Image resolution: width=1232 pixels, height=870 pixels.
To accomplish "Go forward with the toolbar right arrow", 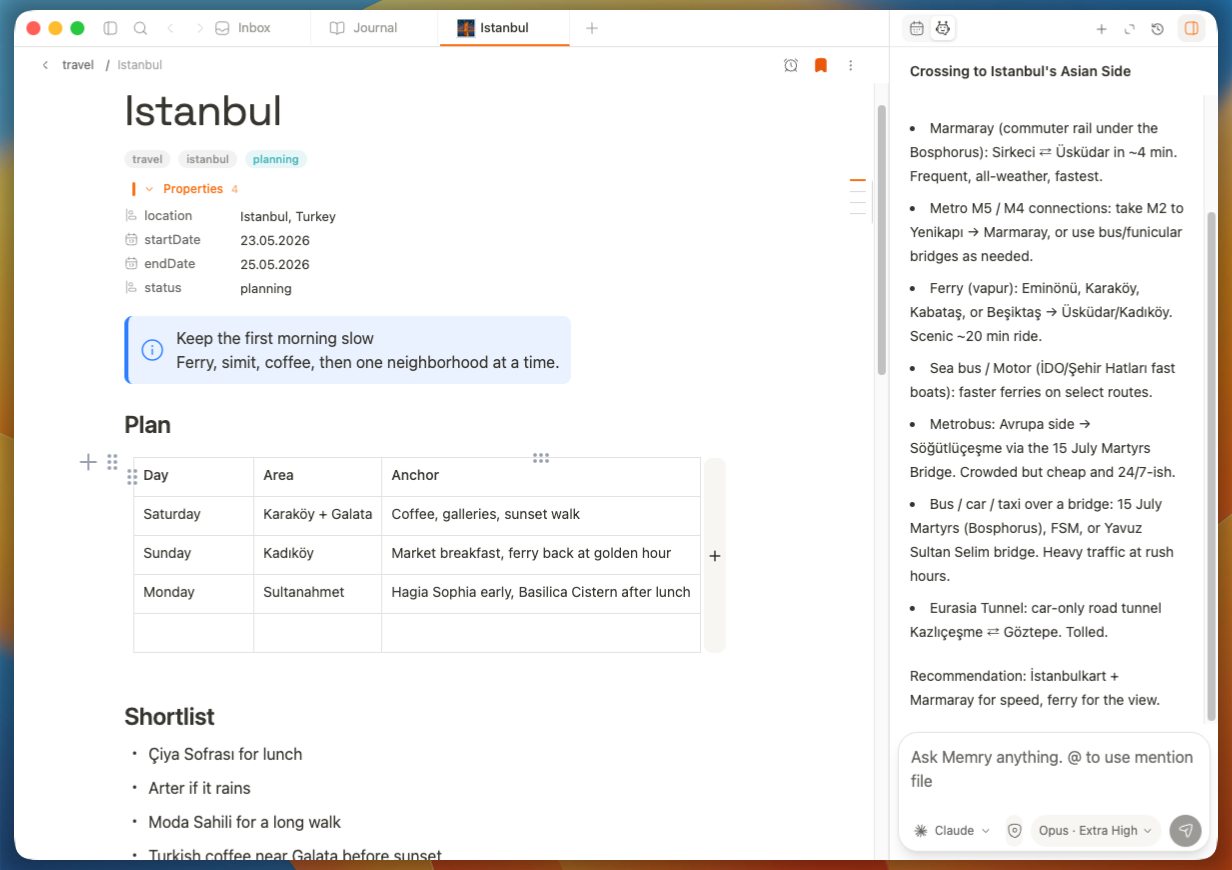I will pyautogui.click(x=200, y=28).
